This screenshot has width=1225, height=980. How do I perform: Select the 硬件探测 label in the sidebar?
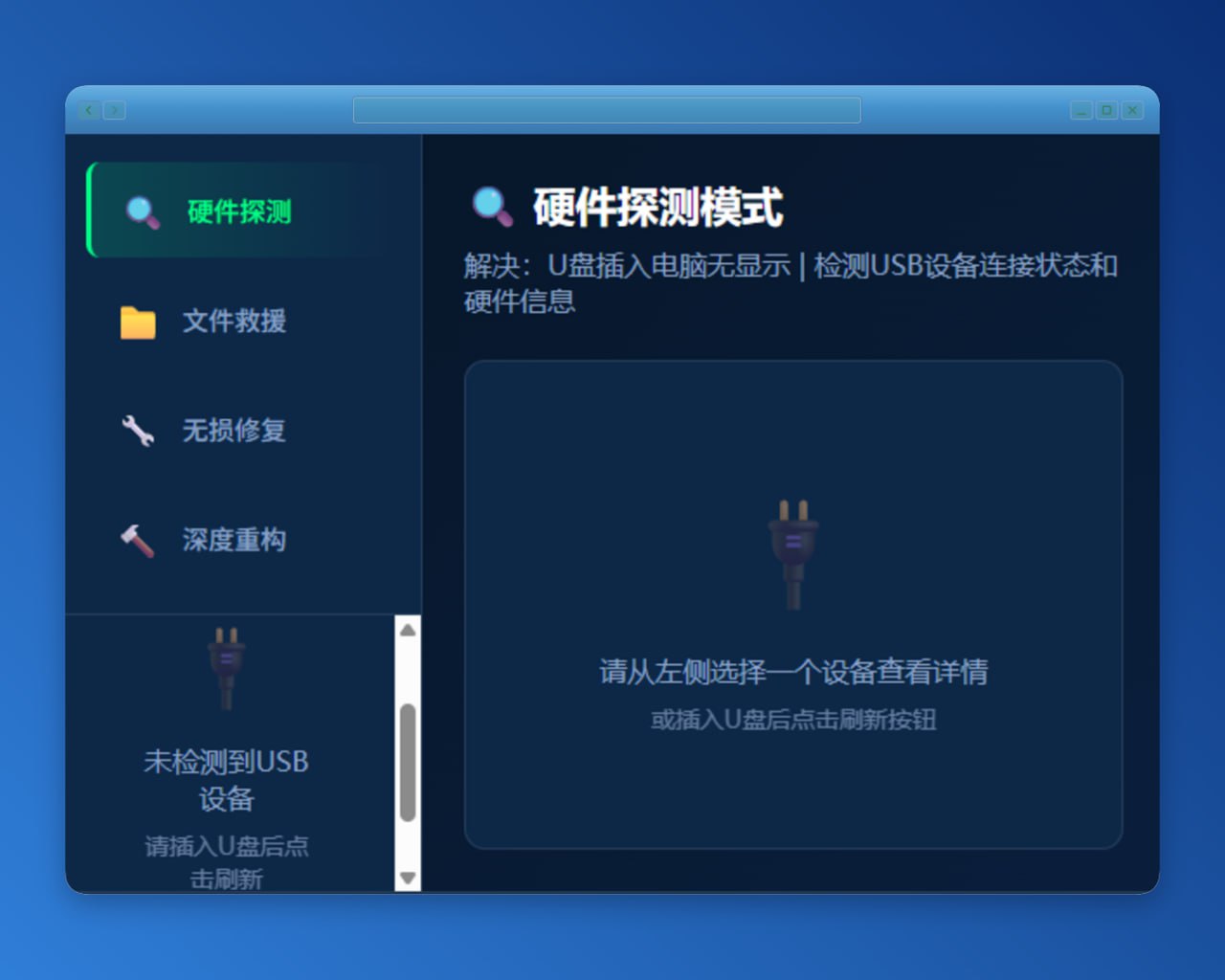239,212
